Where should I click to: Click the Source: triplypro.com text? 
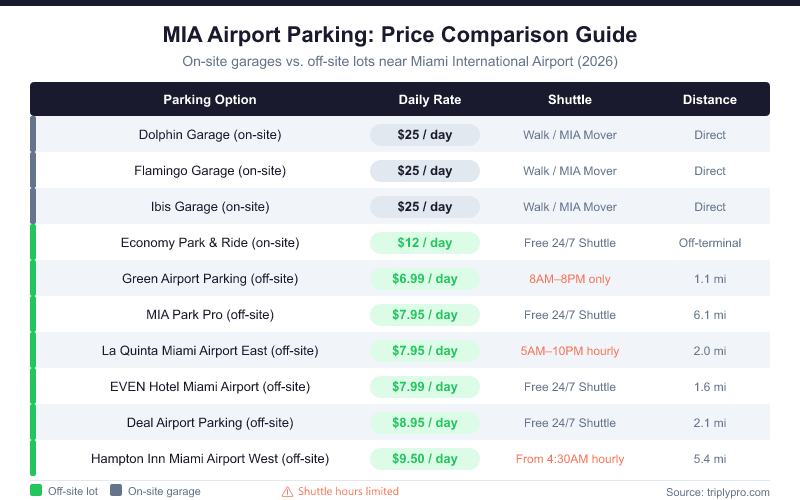[717, 491]
